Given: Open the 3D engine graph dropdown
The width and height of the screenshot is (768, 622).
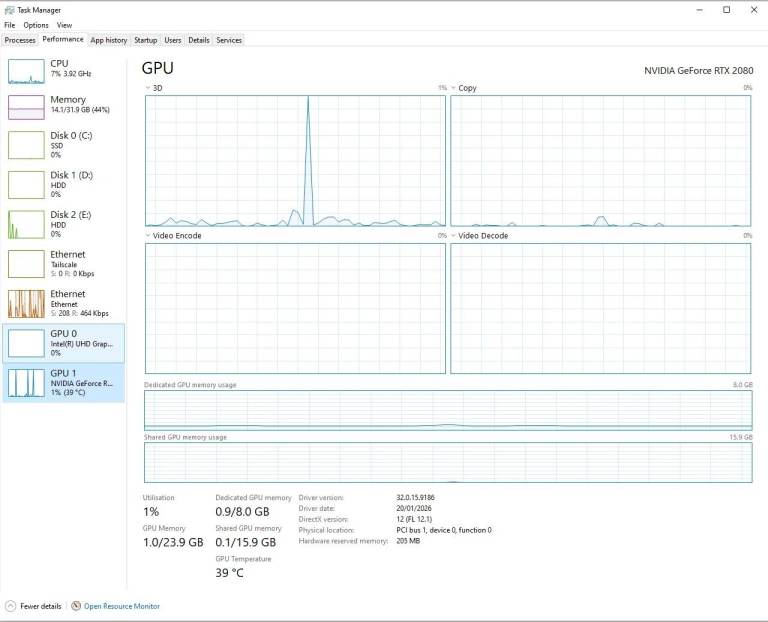Looking at the screenshot, I should click(x=148, y=88).
